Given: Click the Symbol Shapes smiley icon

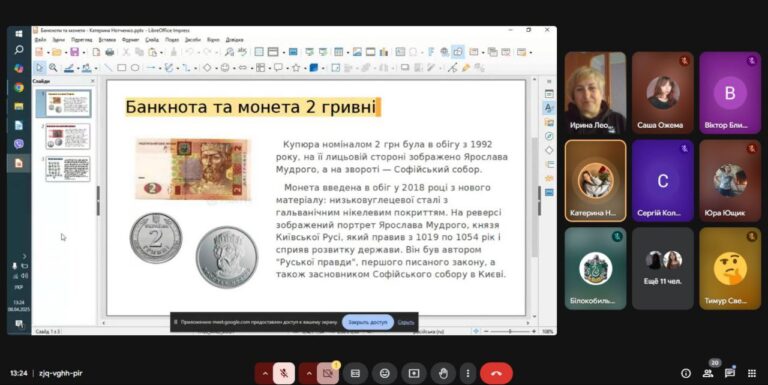Looking at the screenshot, I should [x=225, y=68].
